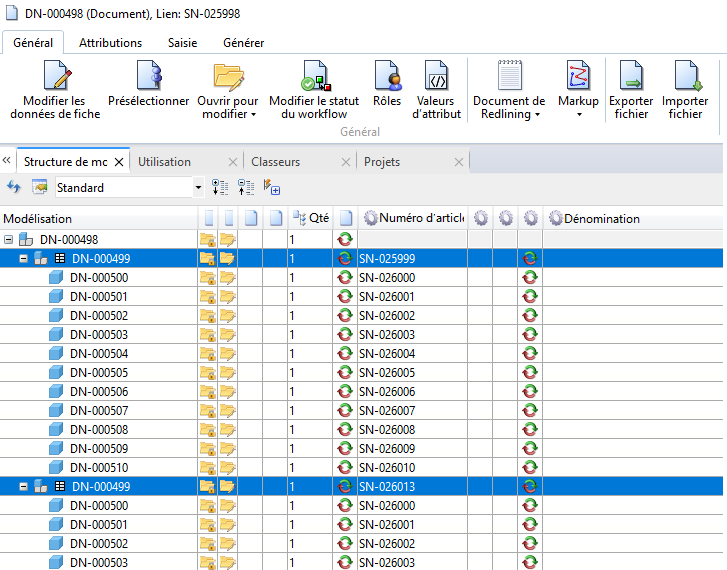Click the SN-026007 article number cell
The width and height of the screenshot is (727, 570).
[386, 411]
